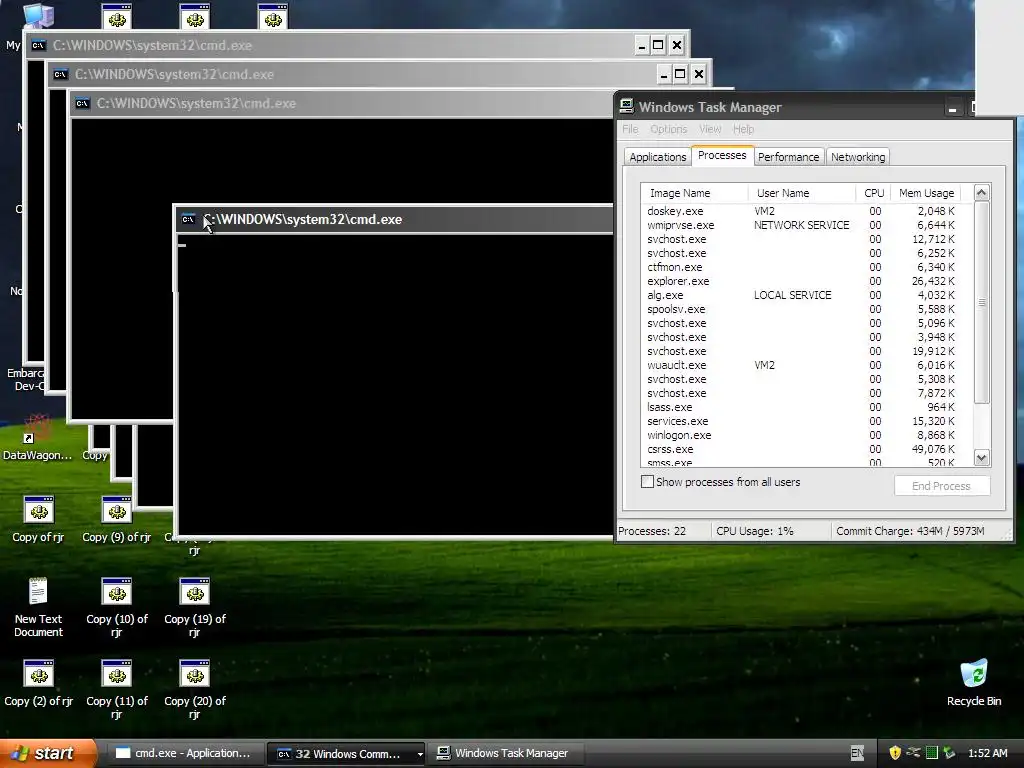Sort by the Image Name column header
1024x768 pixels.
(x=694, y=193)
